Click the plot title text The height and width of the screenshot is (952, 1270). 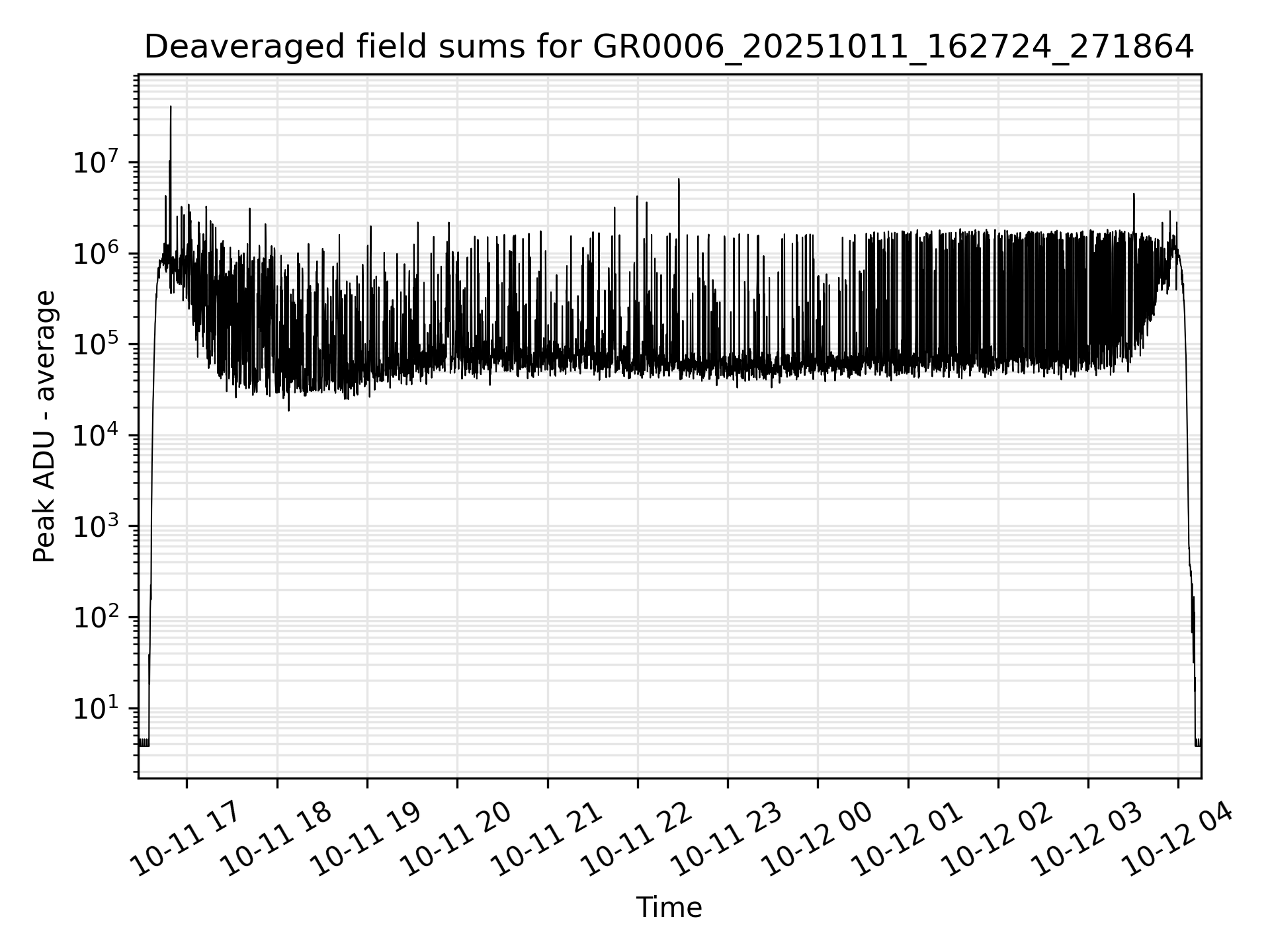(669, 48)
